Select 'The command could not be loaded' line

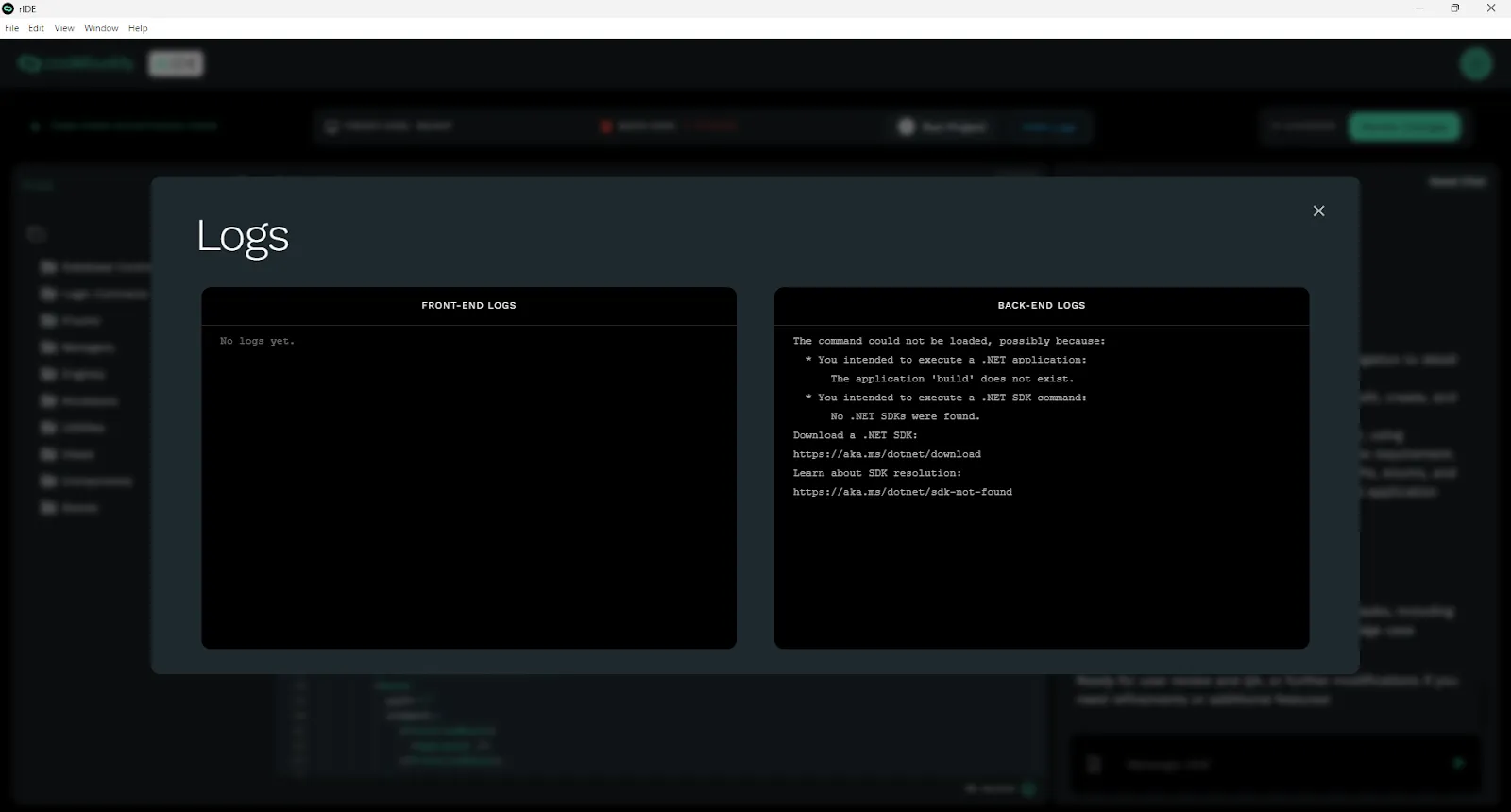click(949, 341)
